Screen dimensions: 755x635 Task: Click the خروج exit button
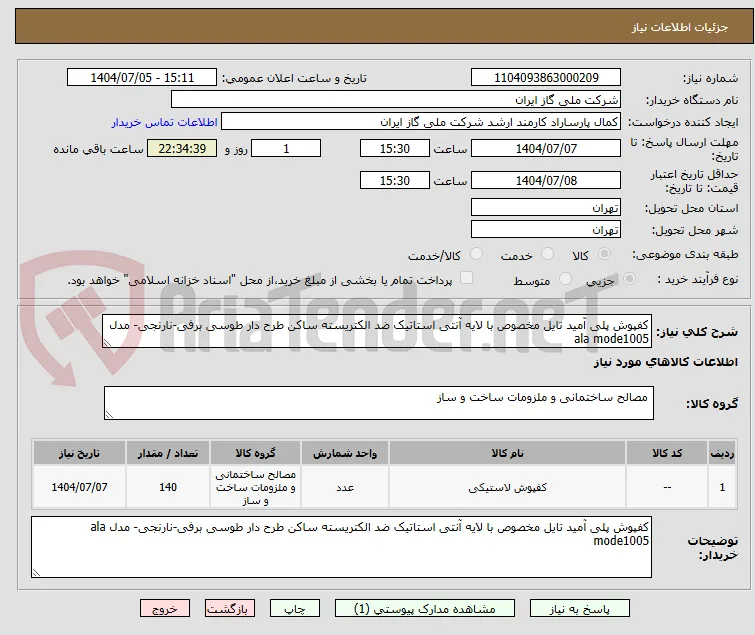(165, 609)
